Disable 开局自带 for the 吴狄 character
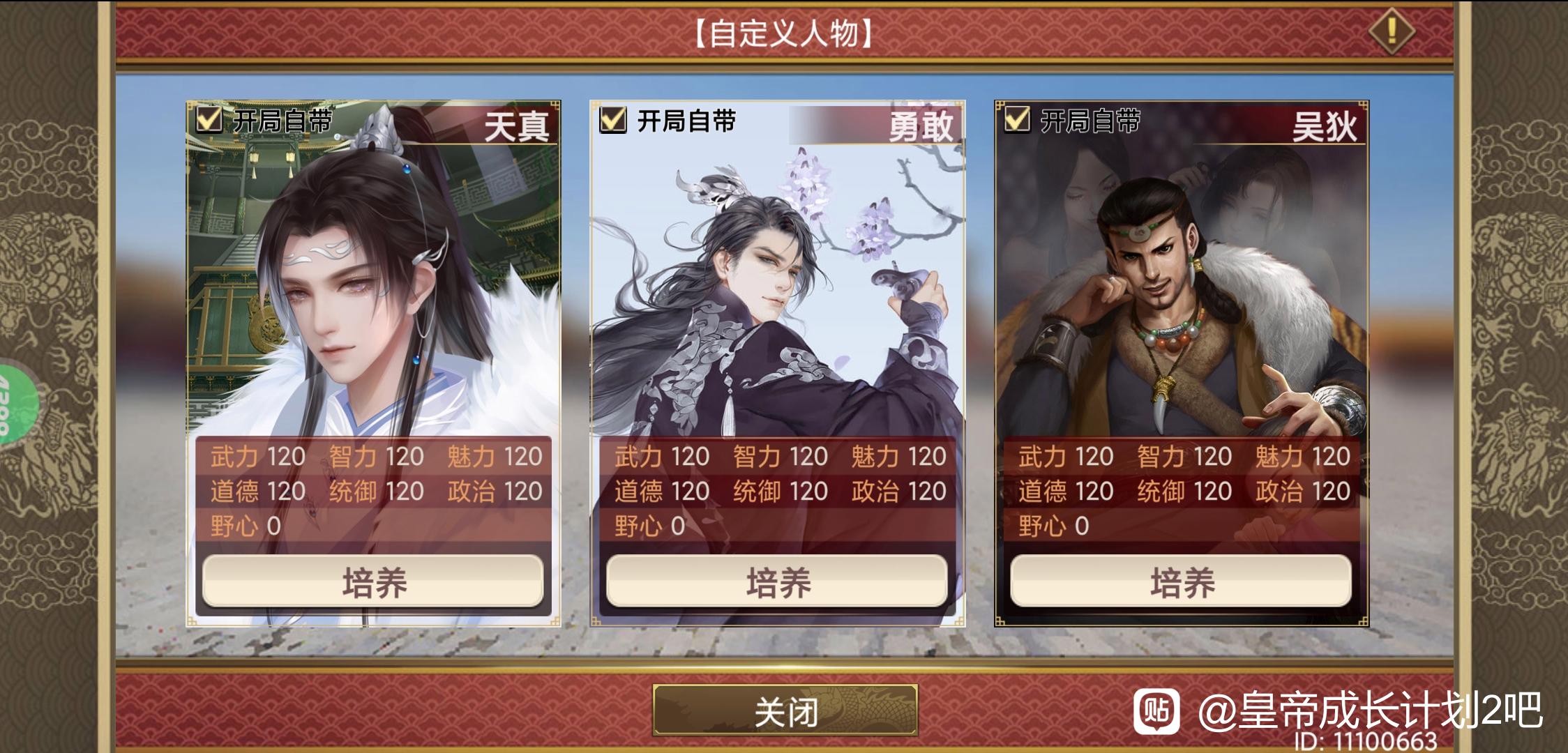1568x753 pixels. [x=1016, y=120]
